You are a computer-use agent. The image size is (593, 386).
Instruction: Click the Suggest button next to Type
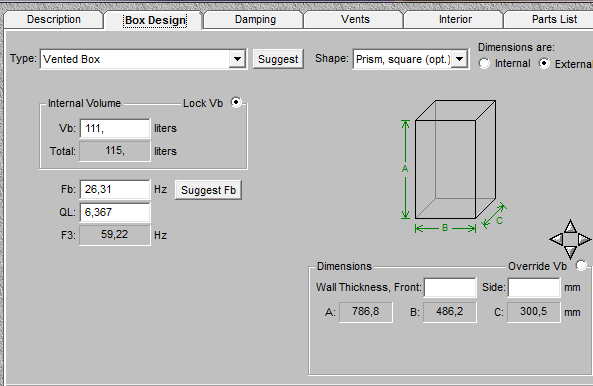pos(278,59)
